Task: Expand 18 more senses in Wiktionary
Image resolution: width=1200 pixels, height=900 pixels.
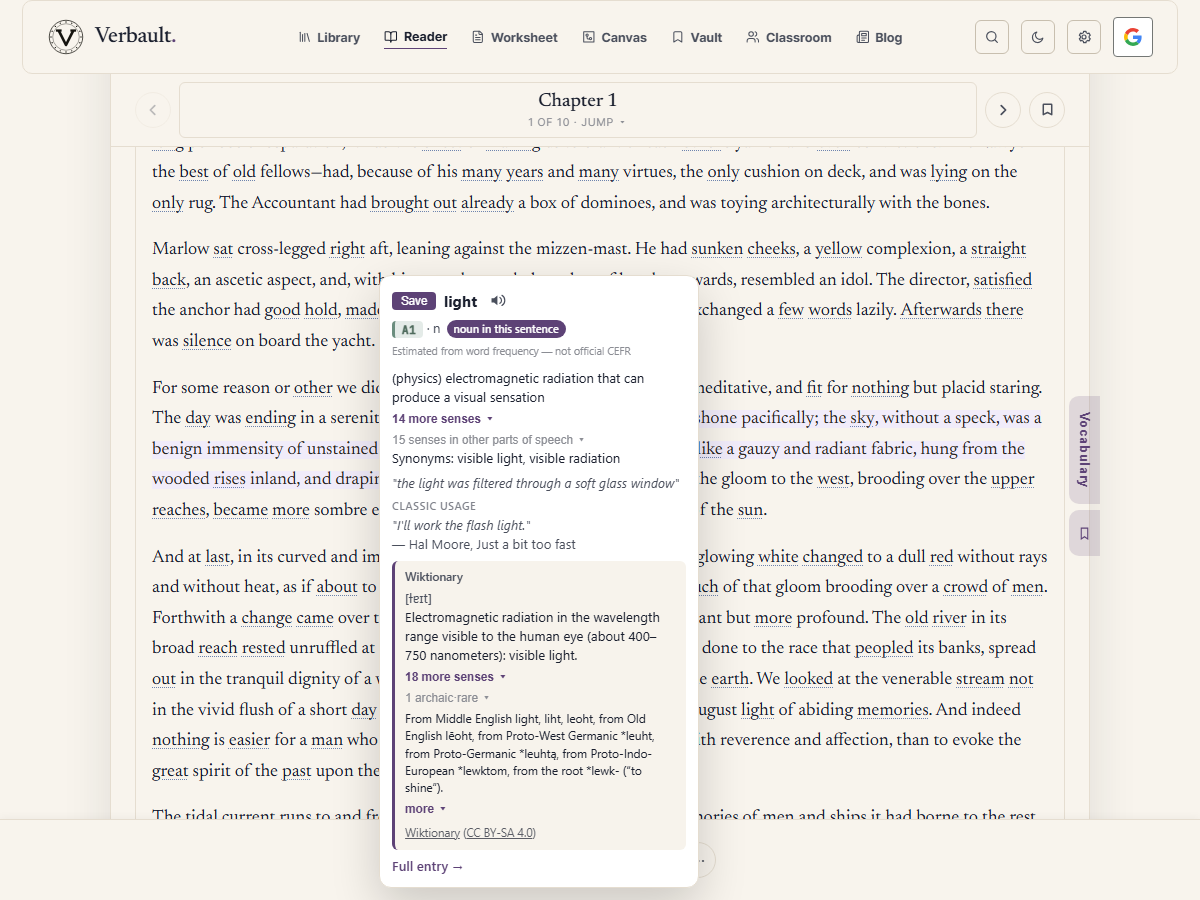Action: (455, 677)
